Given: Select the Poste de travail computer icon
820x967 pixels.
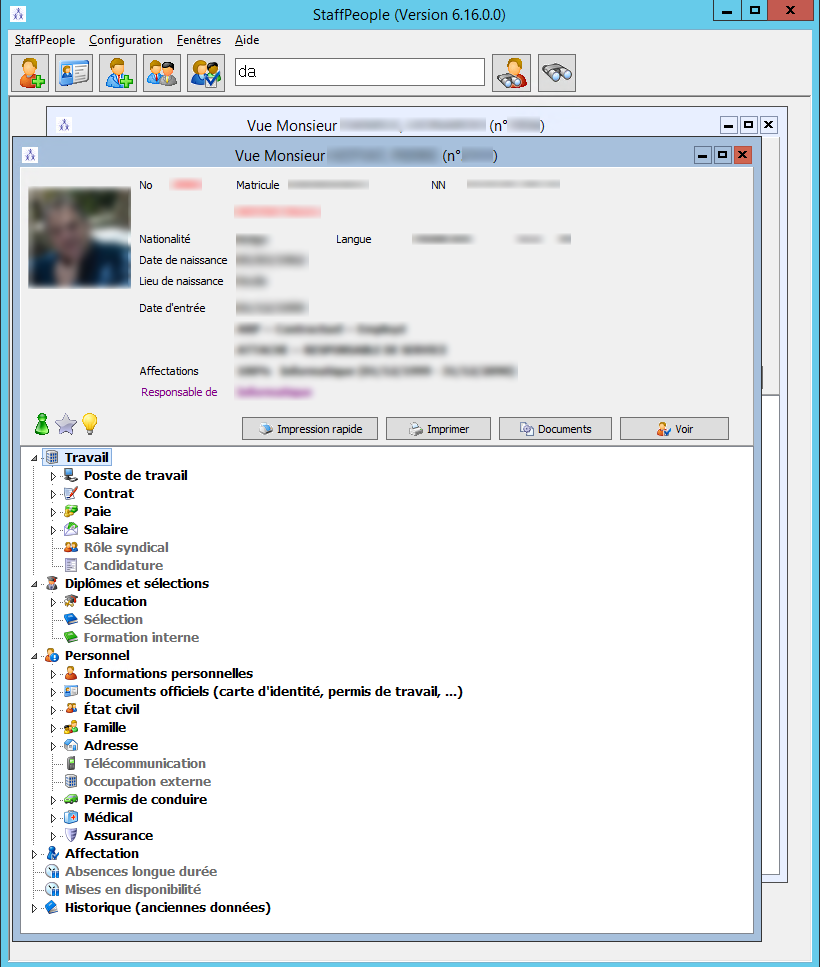Looking at the screenshot, I should pos(71,475).
